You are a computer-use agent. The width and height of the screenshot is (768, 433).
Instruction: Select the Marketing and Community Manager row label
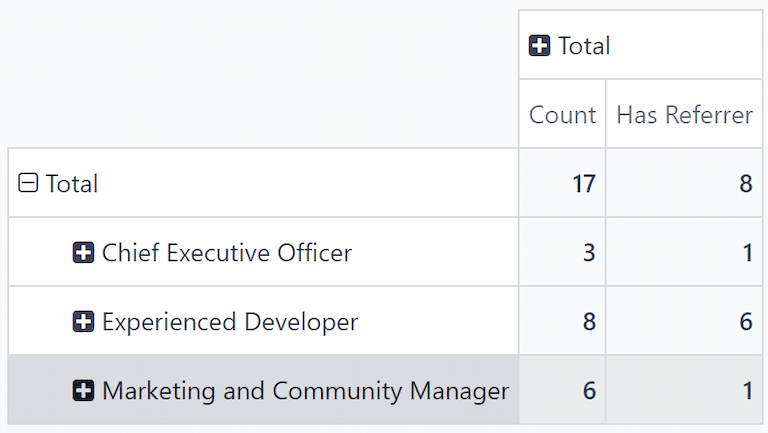(305, 391)
